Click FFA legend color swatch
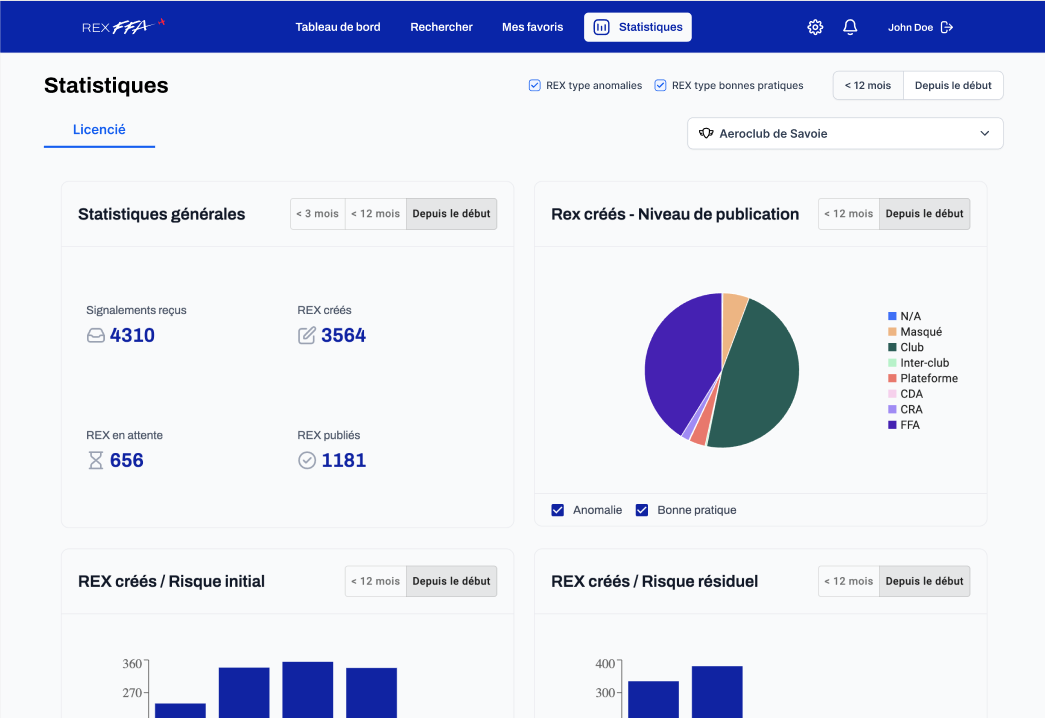Image resolution: width=1045 pixels, height=718 pixels. [x=892, y=425]
